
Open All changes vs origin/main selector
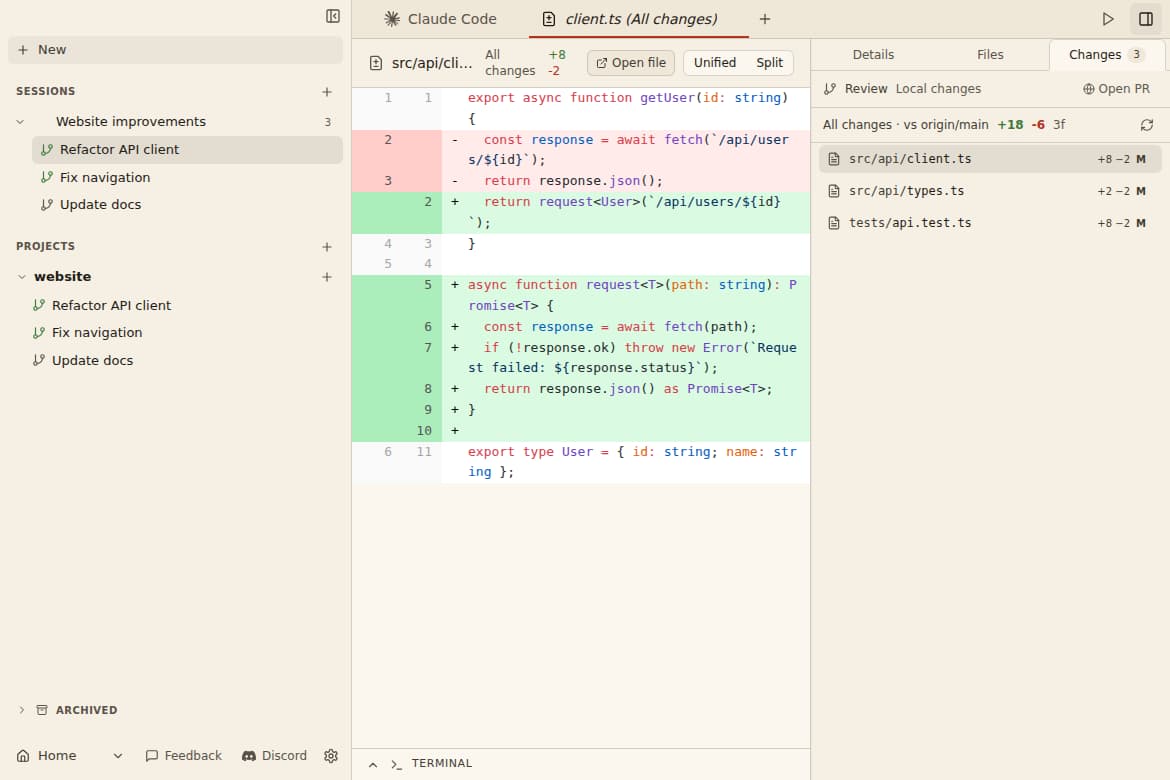pos(905,125)
